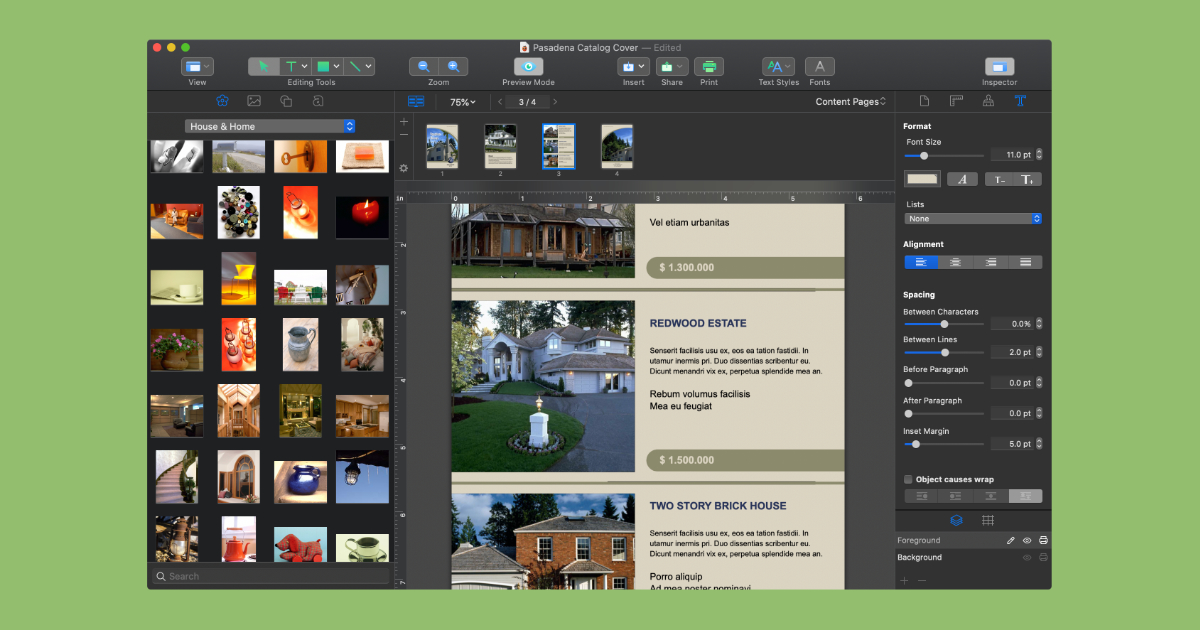Enable the Object causes wrap checkbox

908,479
